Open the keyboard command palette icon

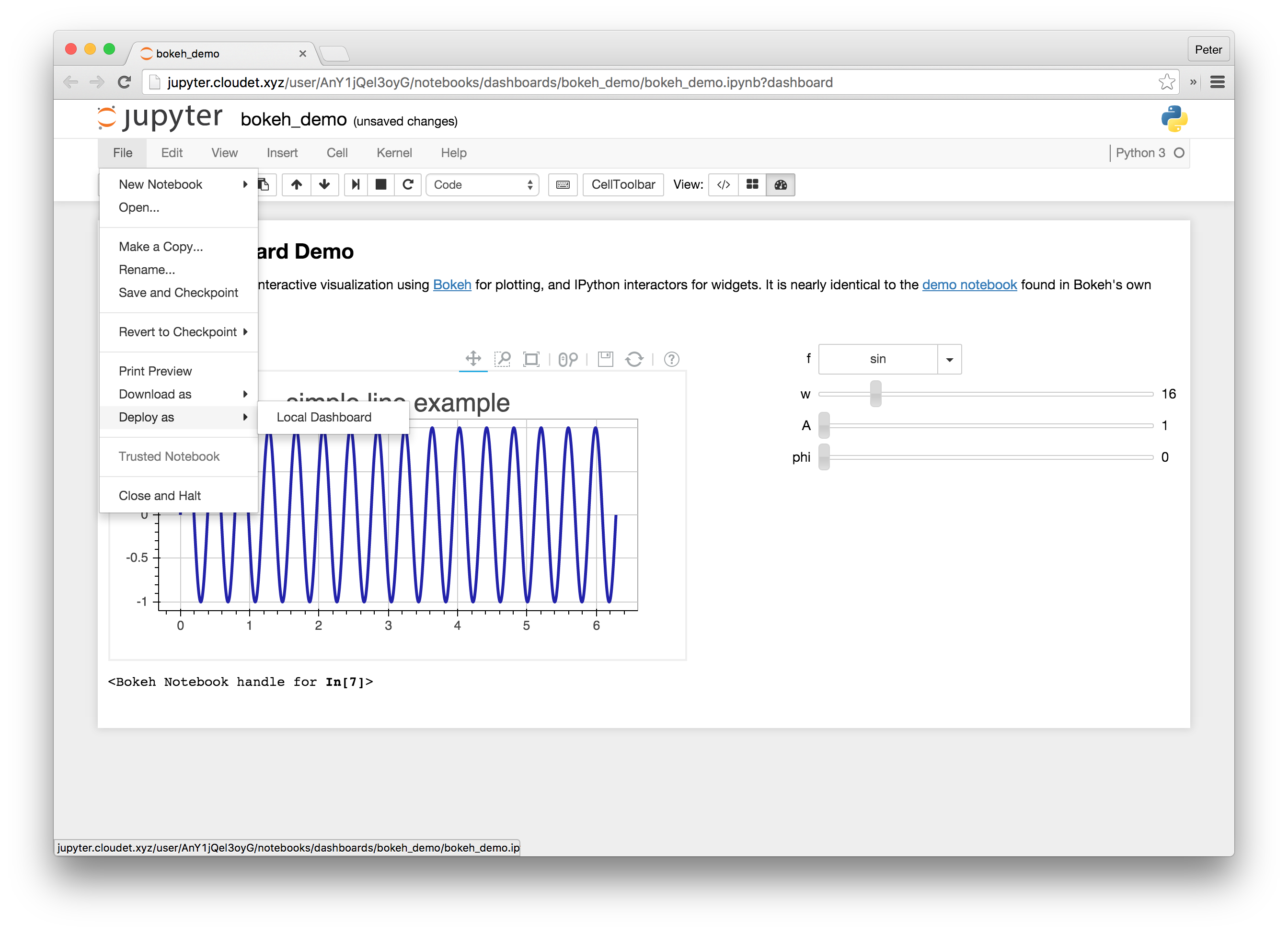click(x=562, y=184)
